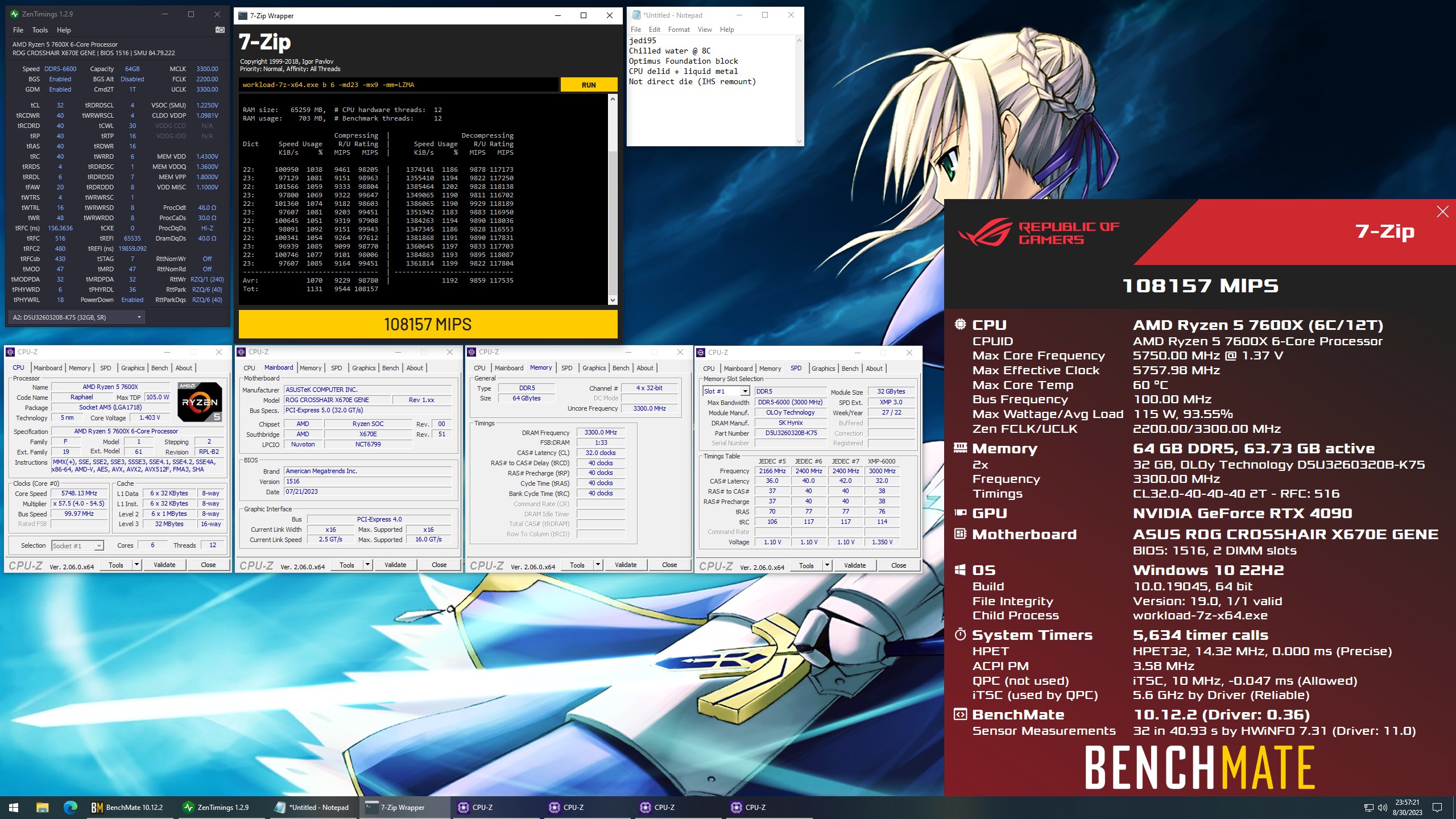Image resolution: width=1456 pixels, height=819 pixels.
Task: Select Memory tab in SPD CPU-Z window
Action: [770, 369]
